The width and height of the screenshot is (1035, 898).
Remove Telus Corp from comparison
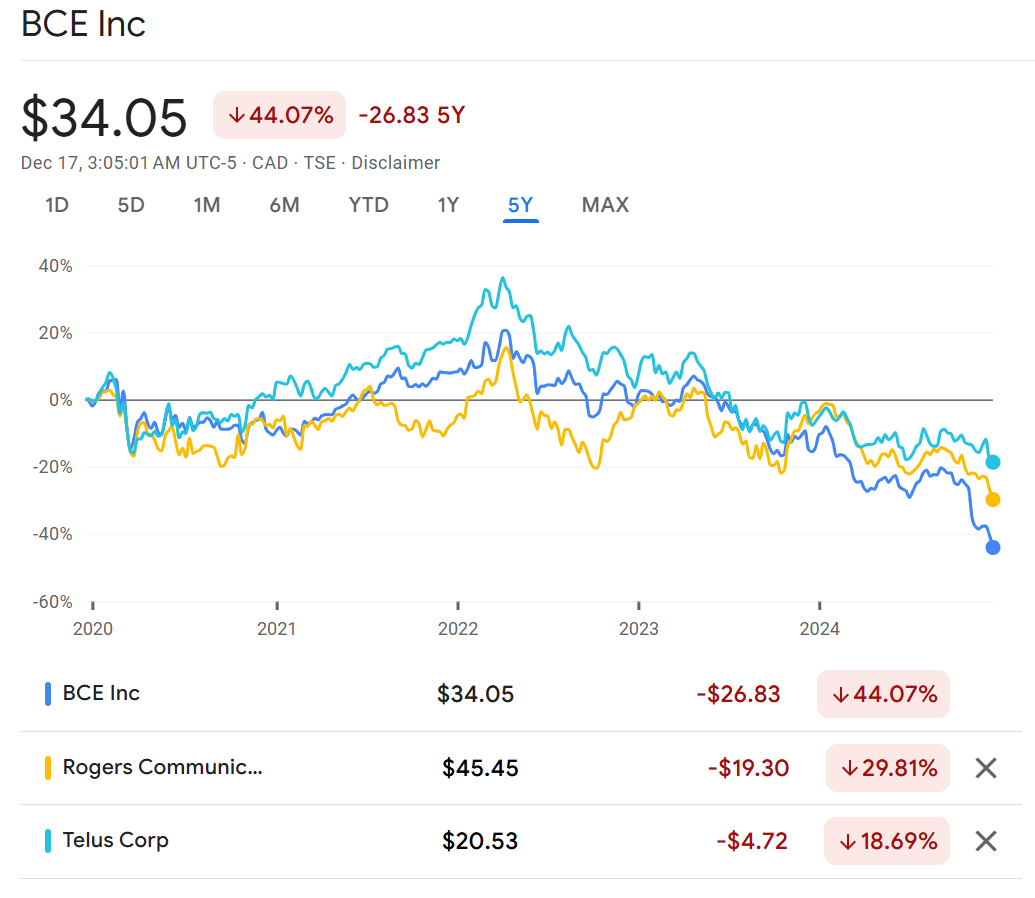tap(986, 841)
